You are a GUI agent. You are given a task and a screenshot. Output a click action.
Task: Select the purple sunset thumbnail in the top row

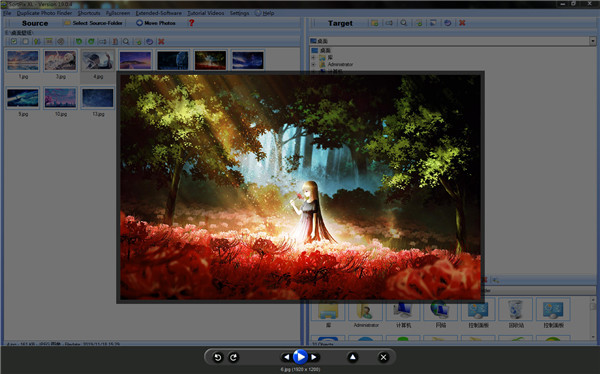135,60
